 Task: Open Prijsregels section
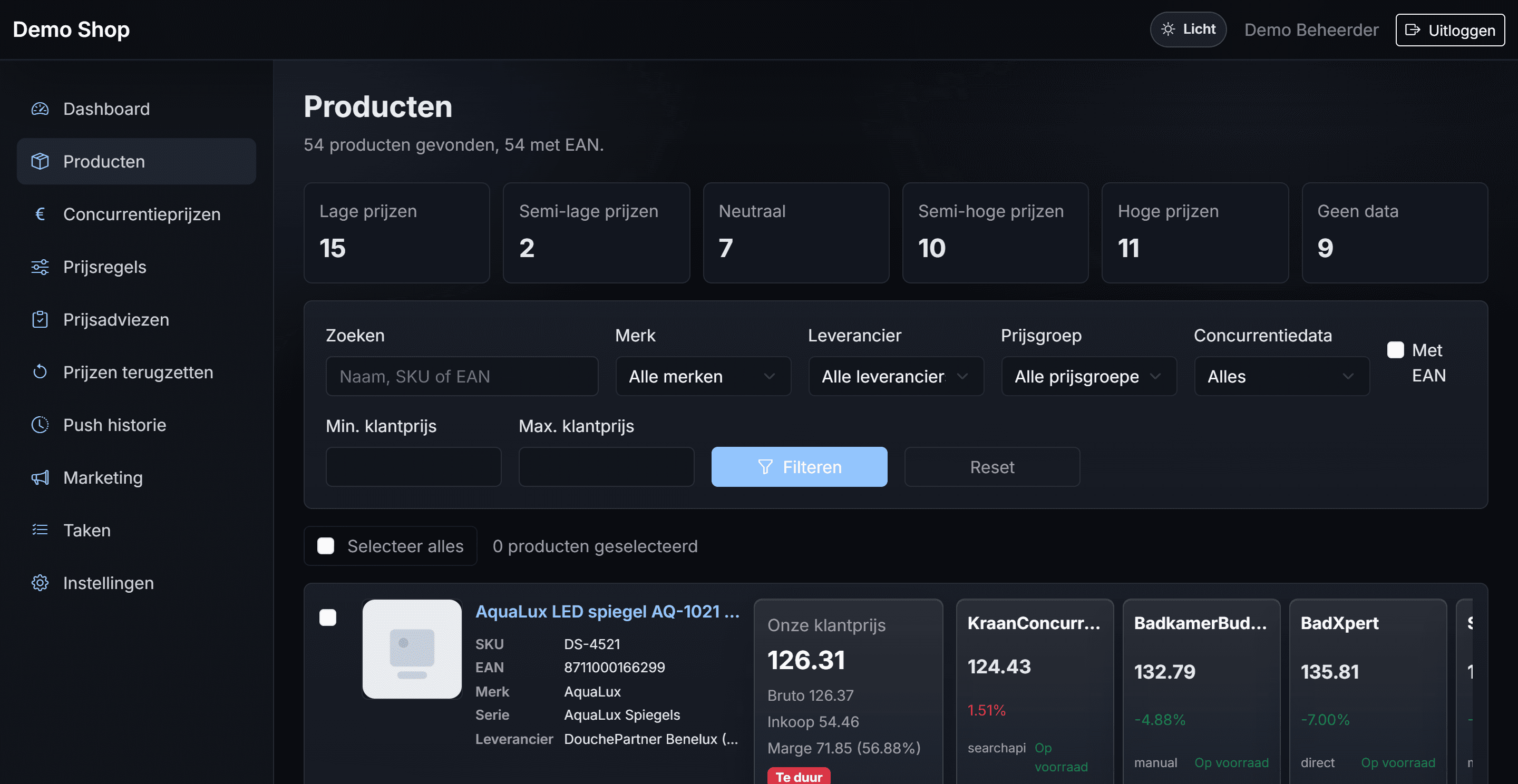tap(136, 267)
